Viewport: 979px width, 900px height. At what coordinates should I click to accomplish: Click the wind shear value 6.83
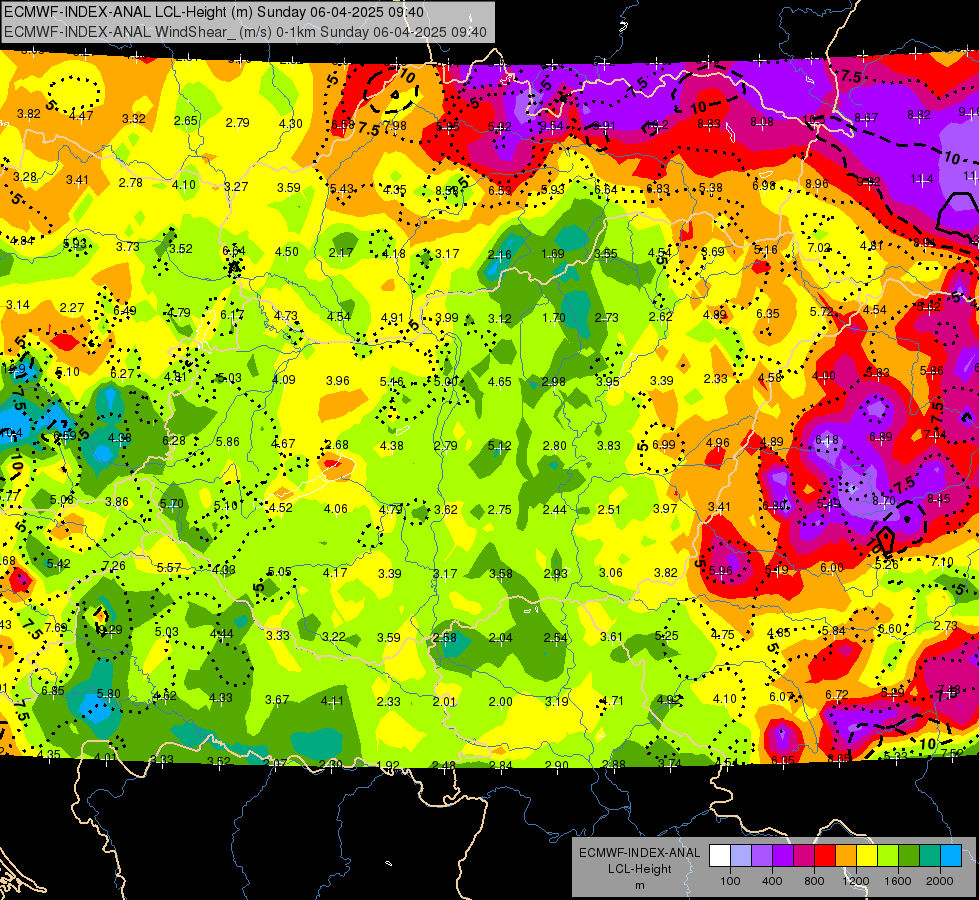click(658, 189)
